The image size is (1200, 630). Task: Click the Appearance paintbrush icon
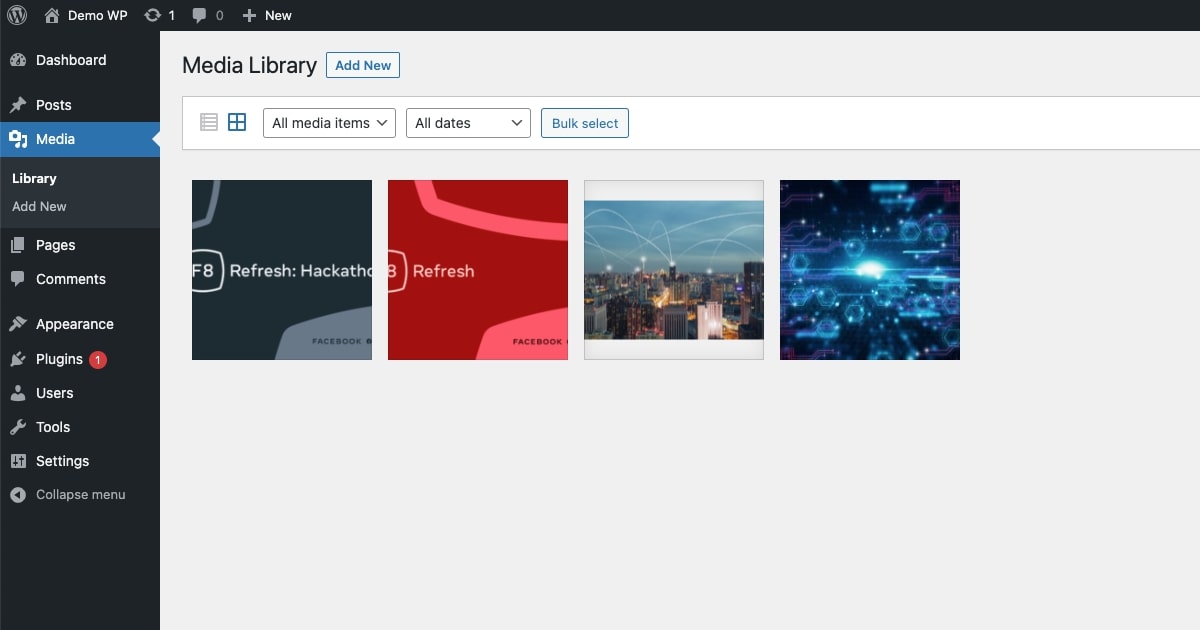(18, 324)
